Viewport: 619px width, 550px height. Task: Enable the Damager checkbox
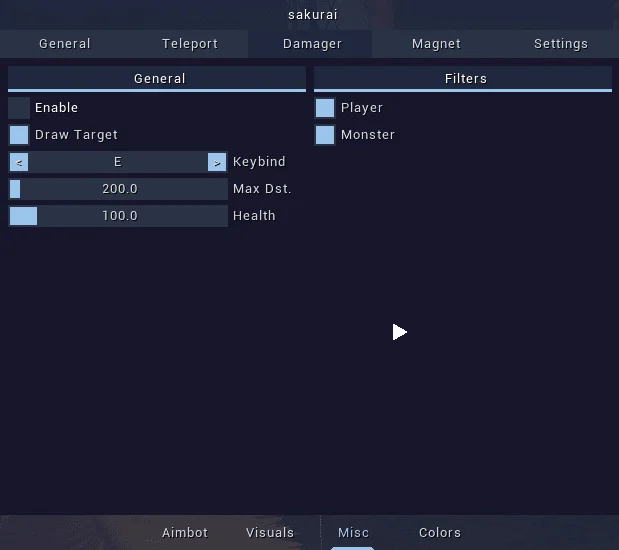click(19, 108)
